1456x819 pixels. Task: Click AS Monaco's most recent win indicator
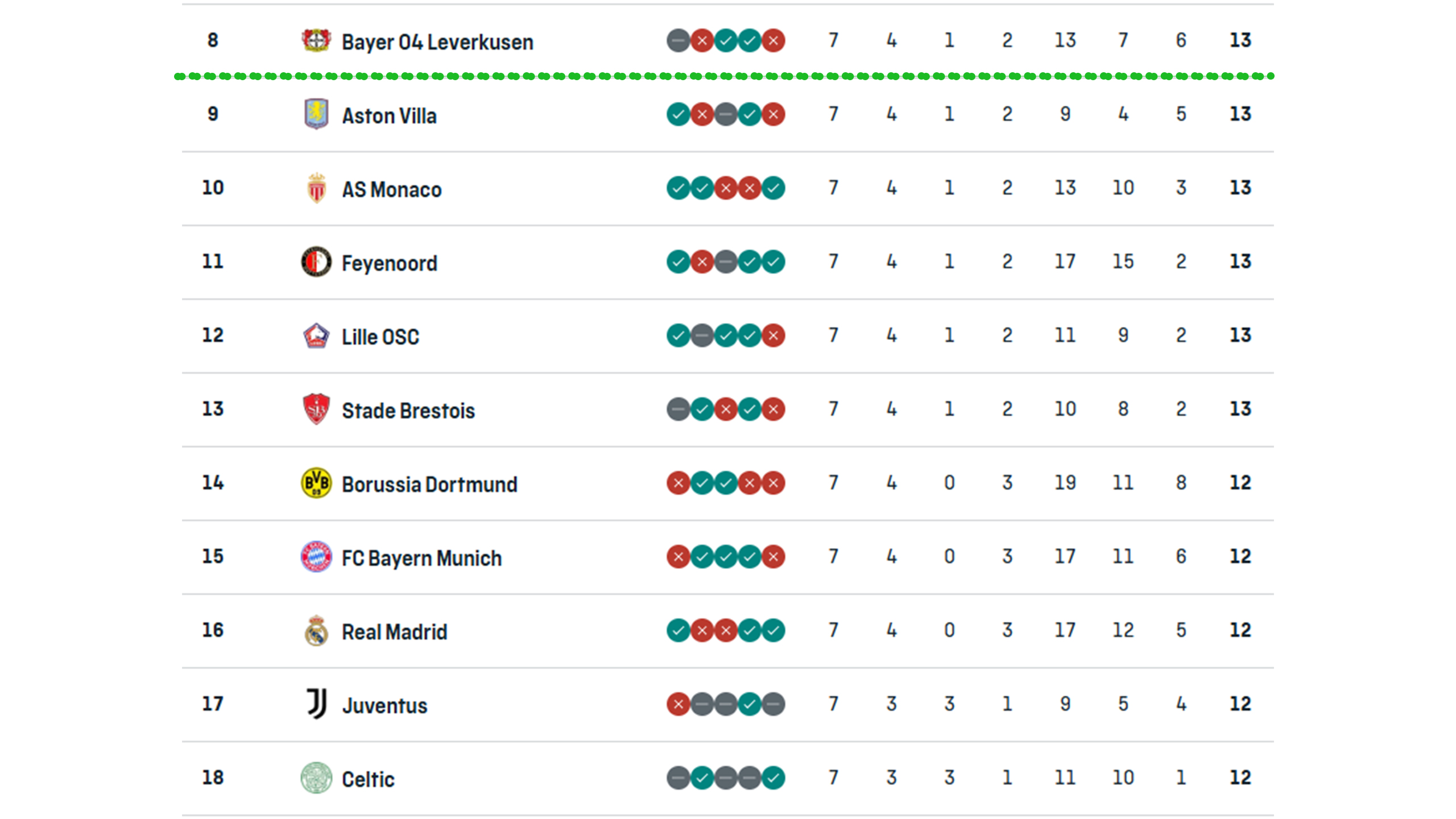point(773,188)
